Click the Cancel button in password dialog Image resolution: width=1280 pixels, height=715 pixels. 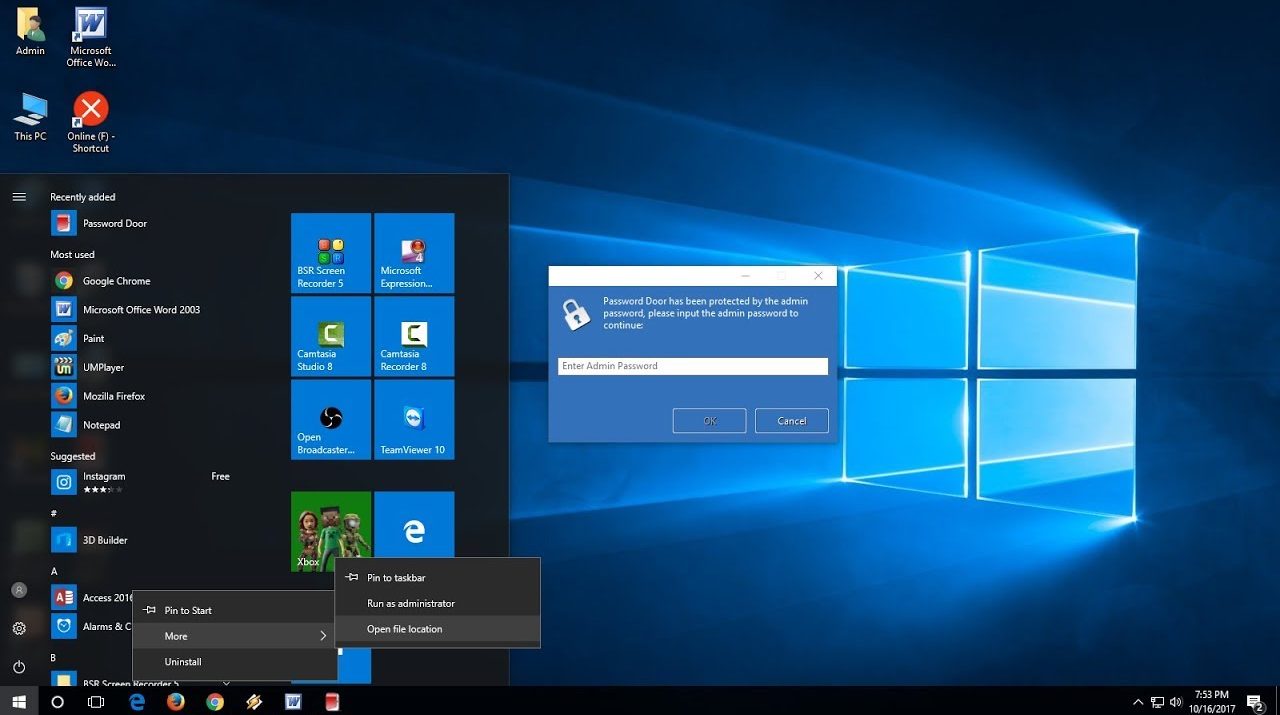click(x=791, y=421)
